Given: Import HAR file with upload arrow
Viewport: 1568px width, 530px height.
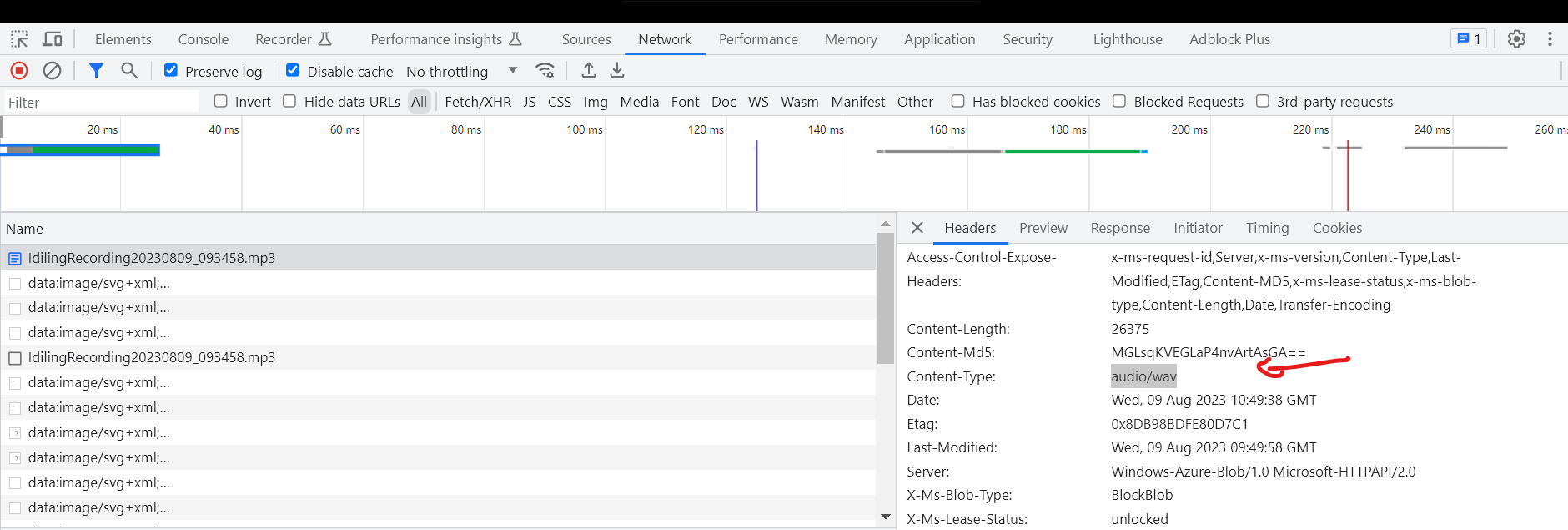Looking at the screenshot, I should point(589,71).
